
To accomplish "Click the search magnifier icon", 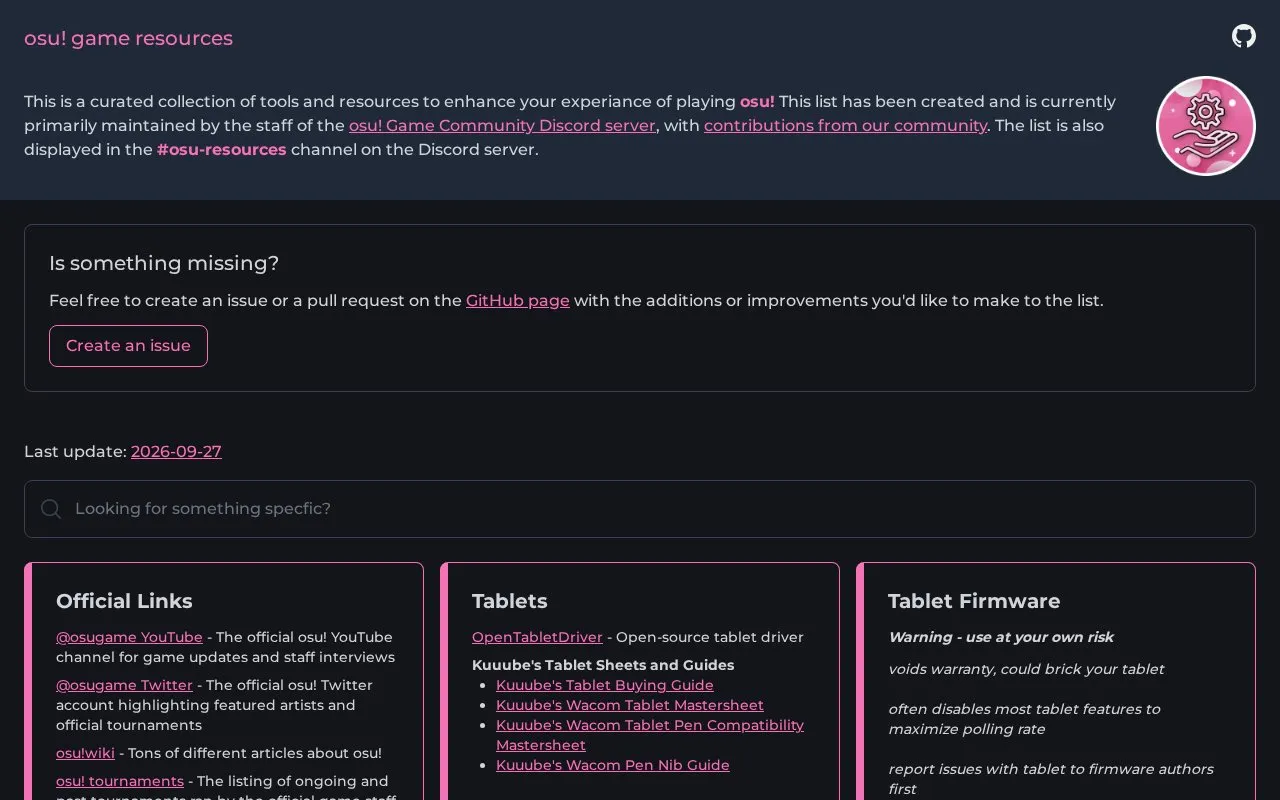I will pos(51,509).
